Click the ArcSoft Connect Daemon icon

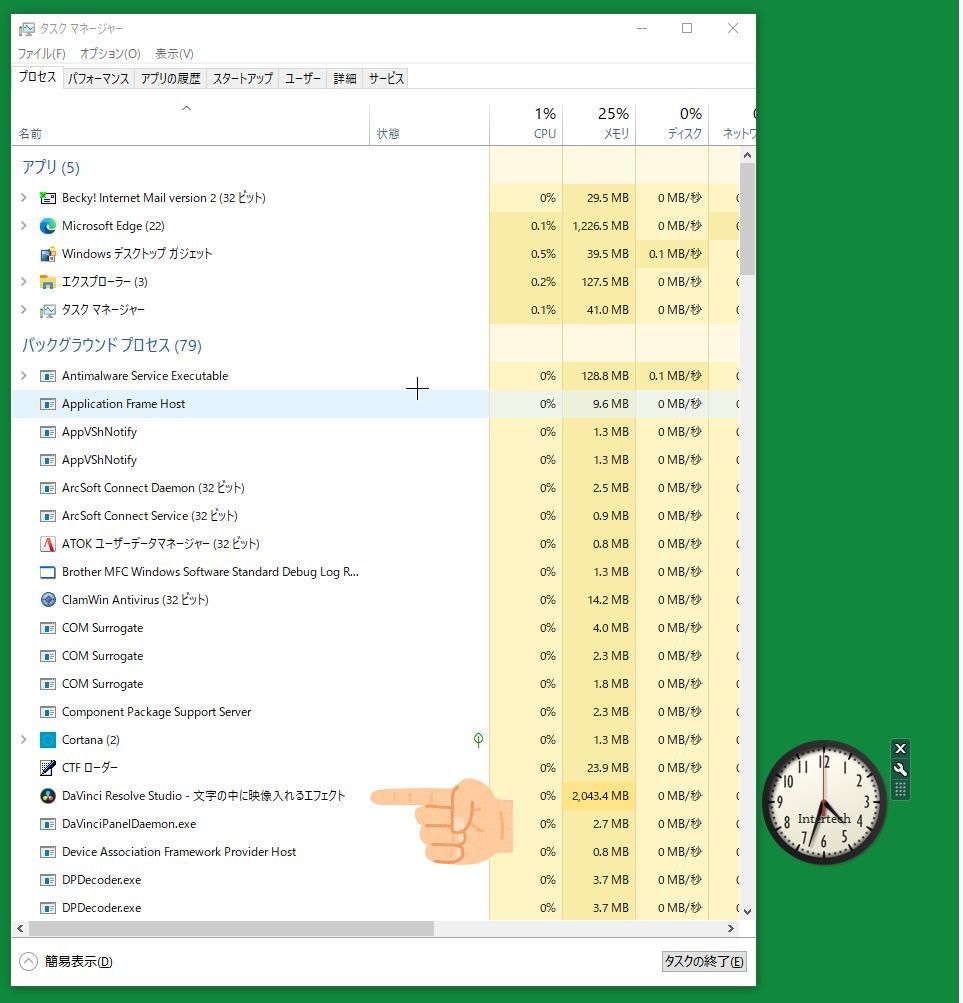click(x=48, y=489)
